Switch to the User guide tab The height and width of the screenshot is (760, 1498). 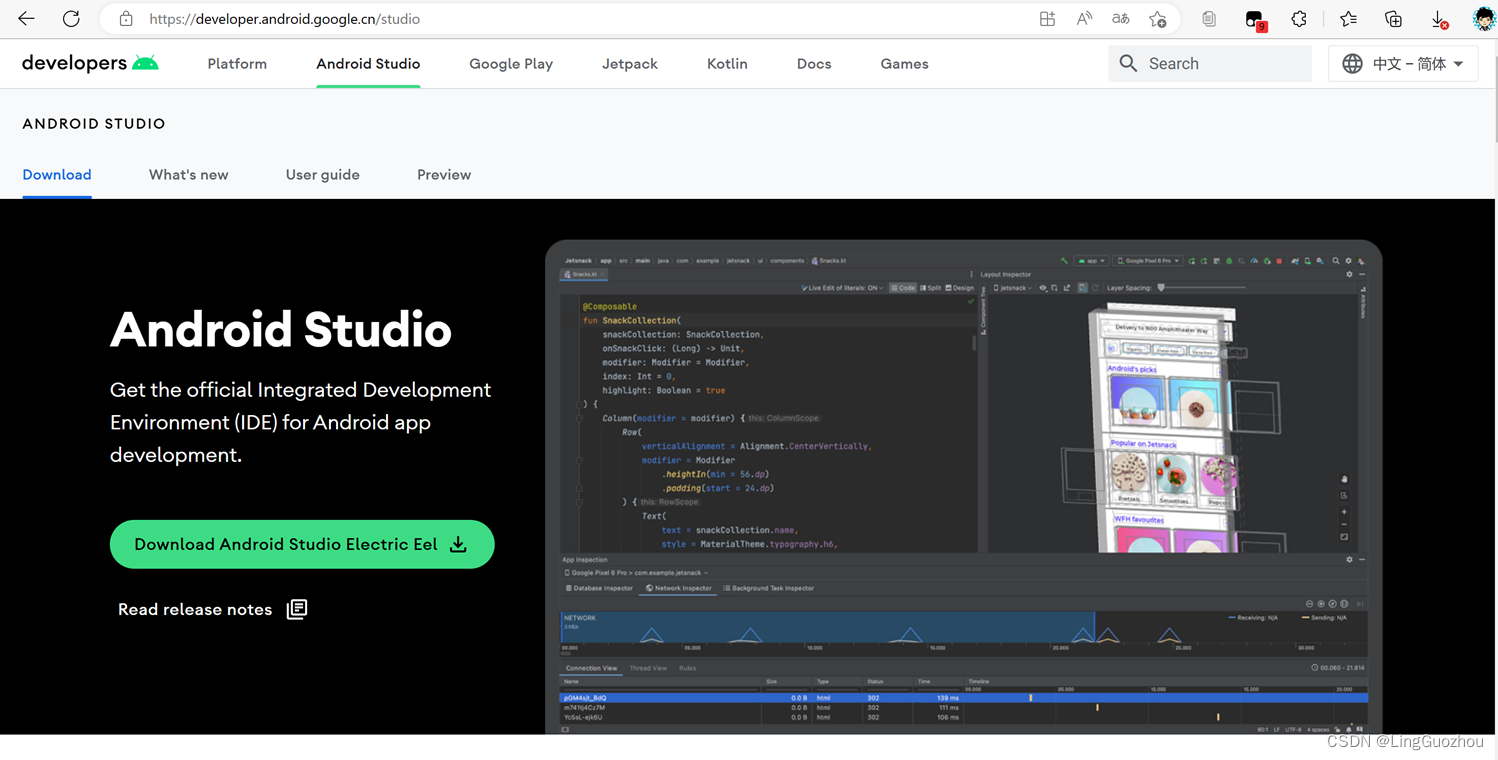pos(322,174)
